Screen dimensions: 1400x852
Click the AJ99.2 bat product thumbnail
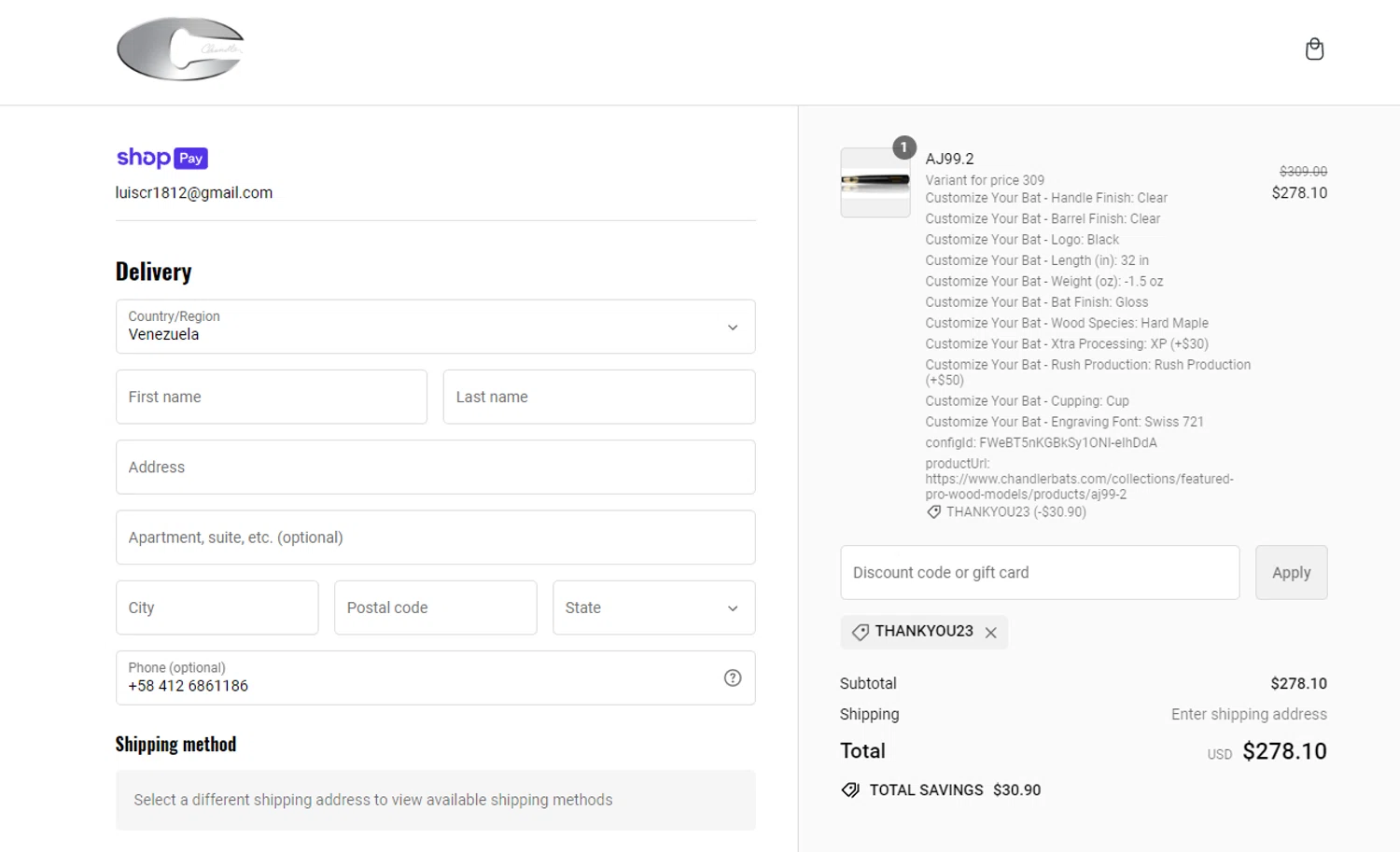875,183
